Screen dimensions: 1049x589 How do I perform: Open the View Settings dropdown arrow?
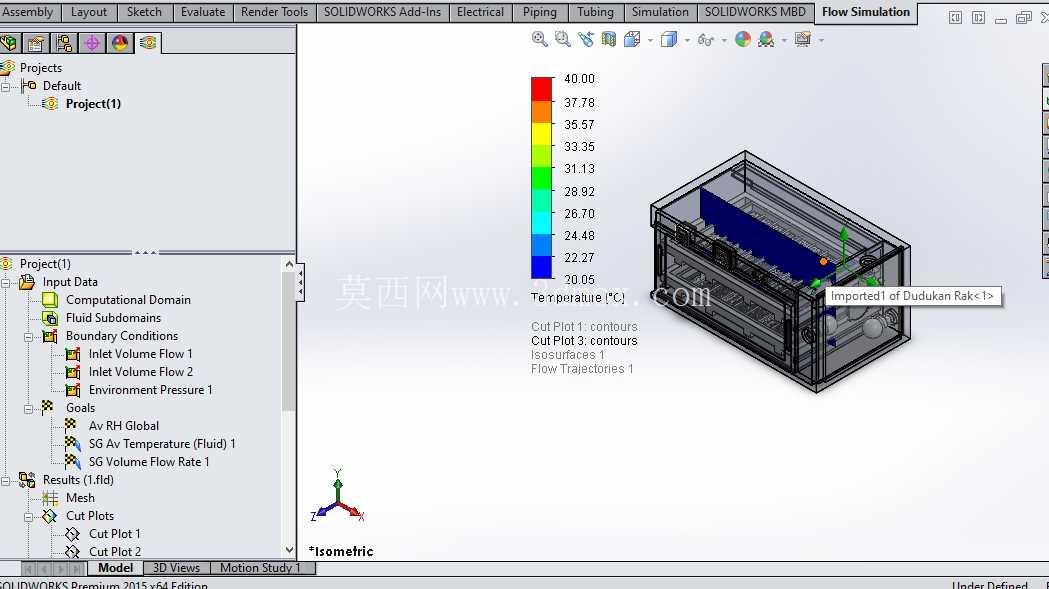(821, 41)
